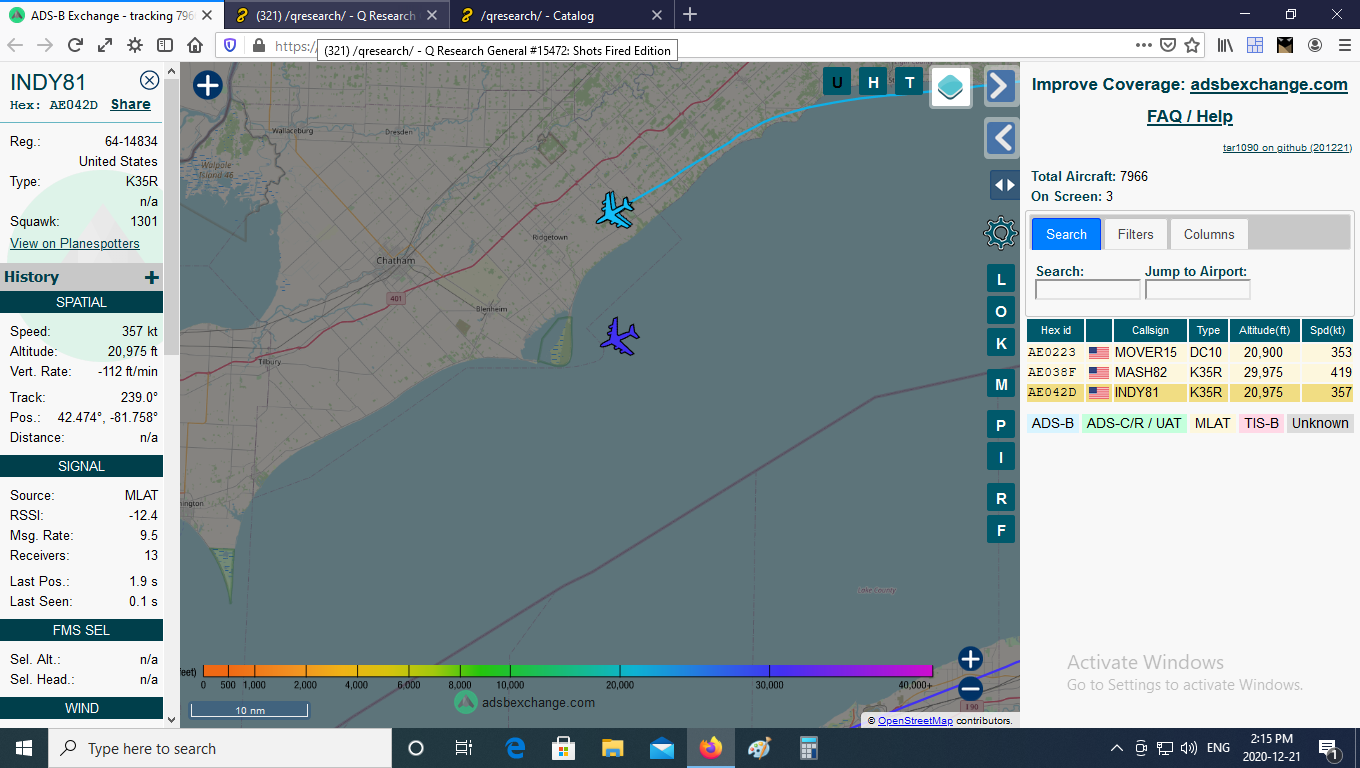This screenshot has height=768, width=1360.
Task: Toggle the M map option button
Action: tap(1001, 384)
